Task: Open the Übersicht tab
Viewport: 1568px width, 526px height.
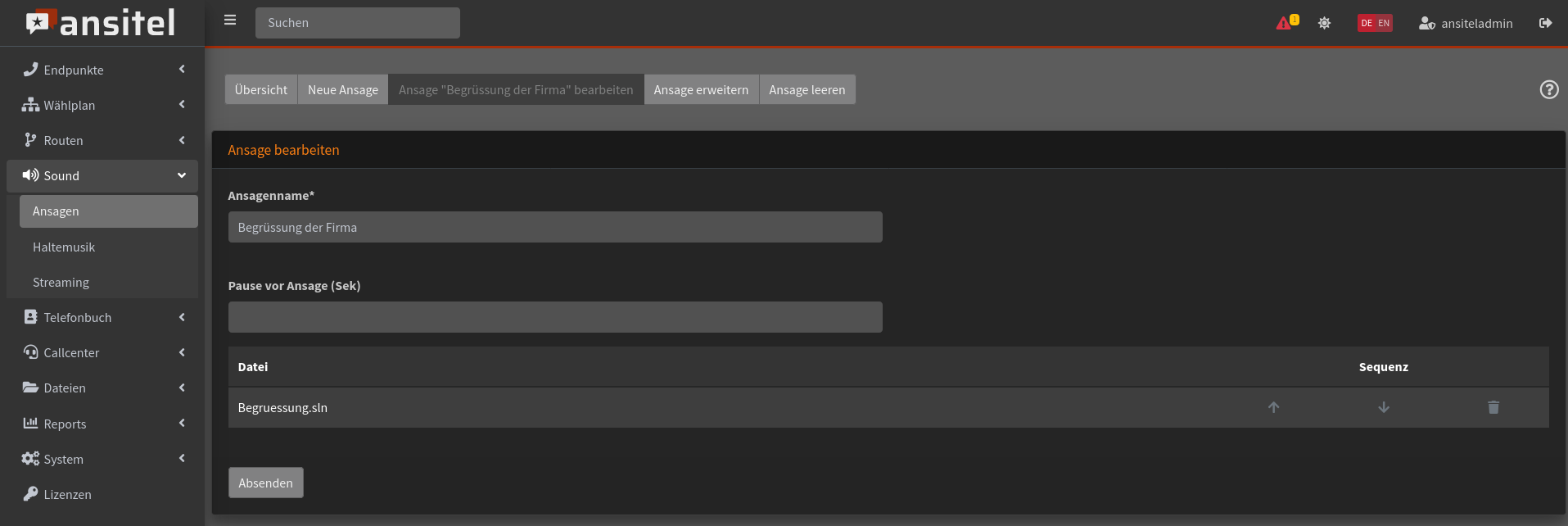Action: coord(260,90)
